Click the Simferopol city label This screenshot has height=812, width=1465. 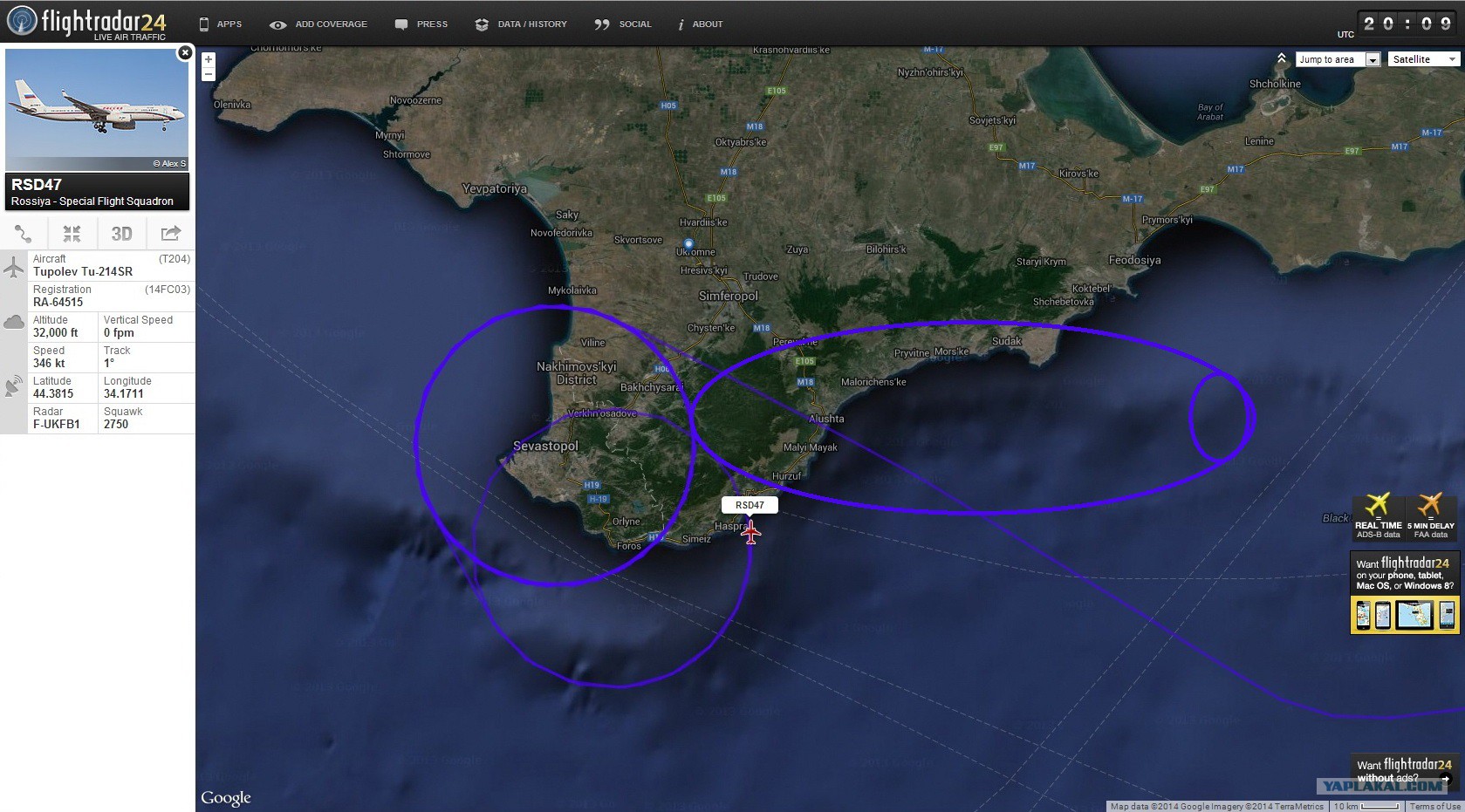pyautogui.click(x=729, y=297)
